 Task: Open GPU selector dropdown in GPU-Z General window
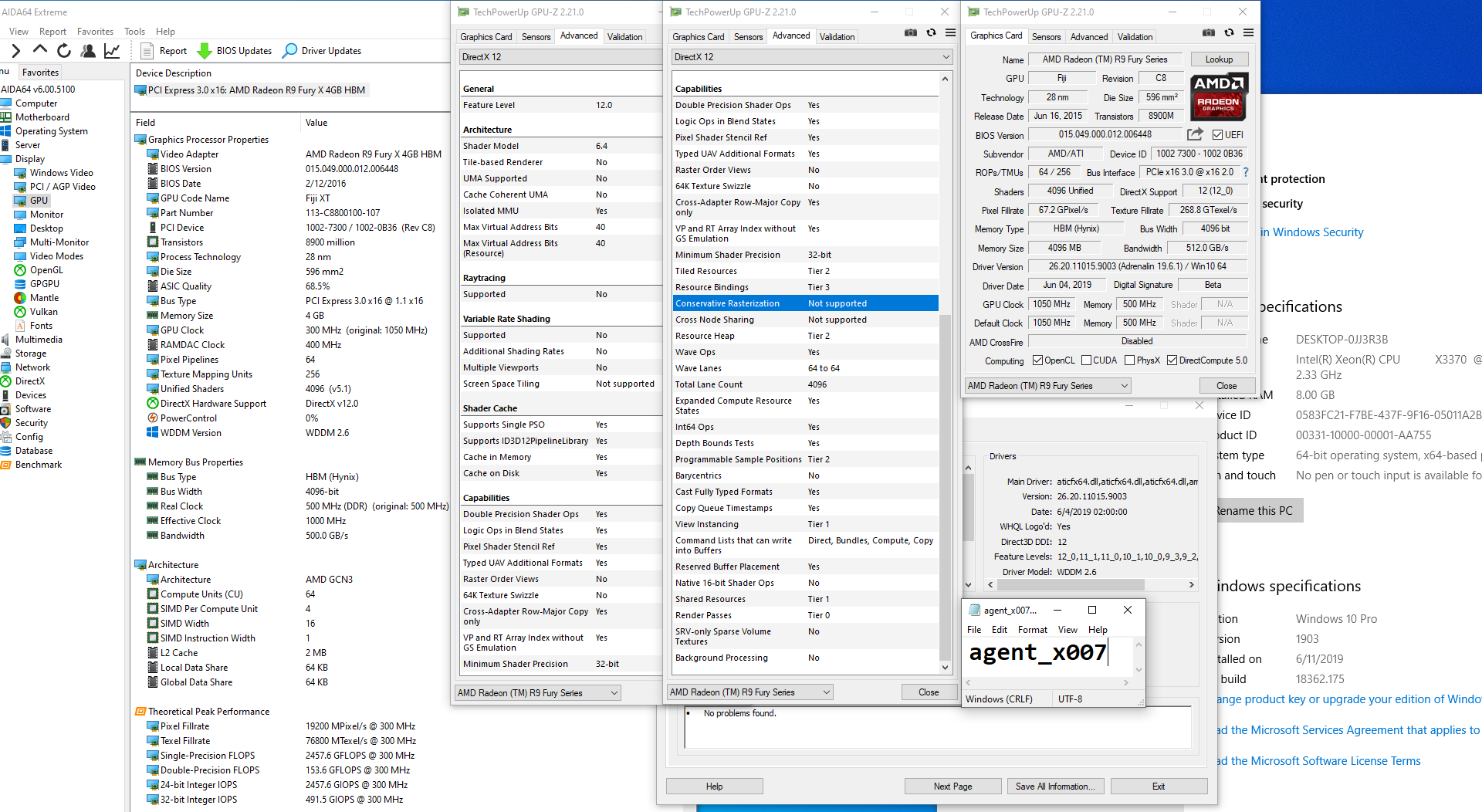pyautogui.click(x=538, y=693)
